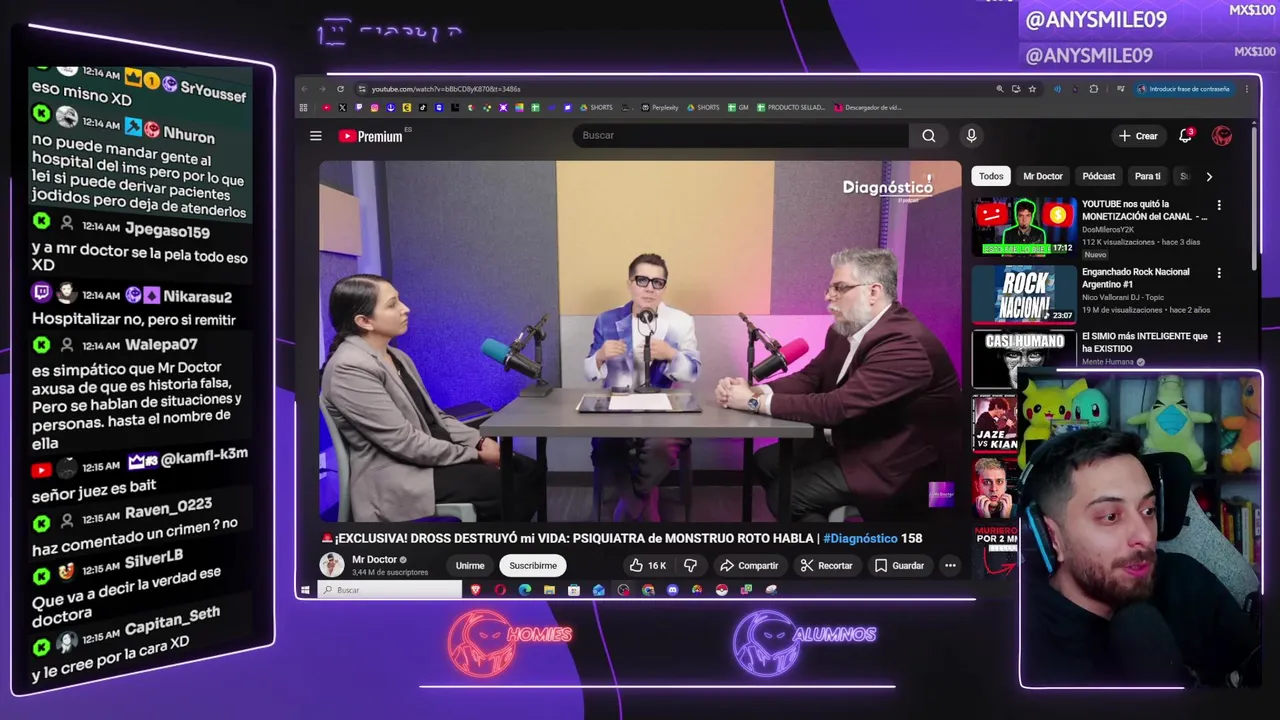The image size is (1280, 720).
Task: Click the Pokeball icon in the taskbar
Action: coord(721,590)
